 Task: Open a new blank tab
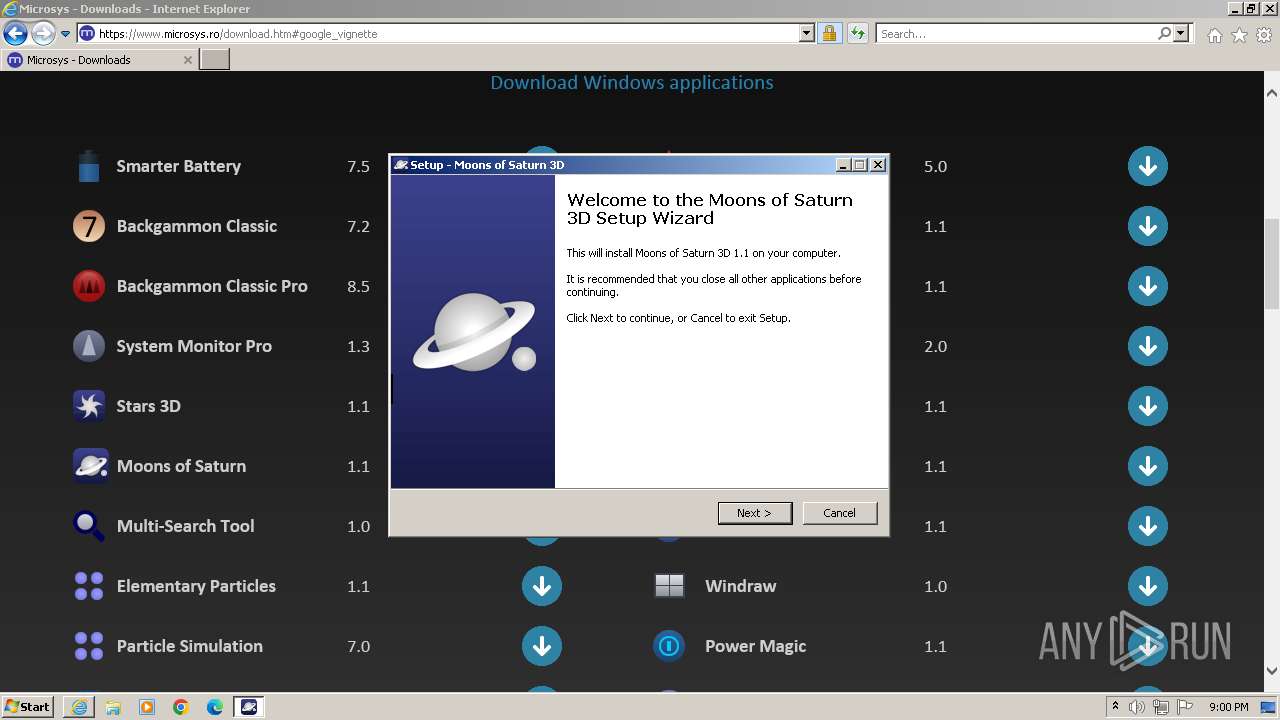point(215,60)
